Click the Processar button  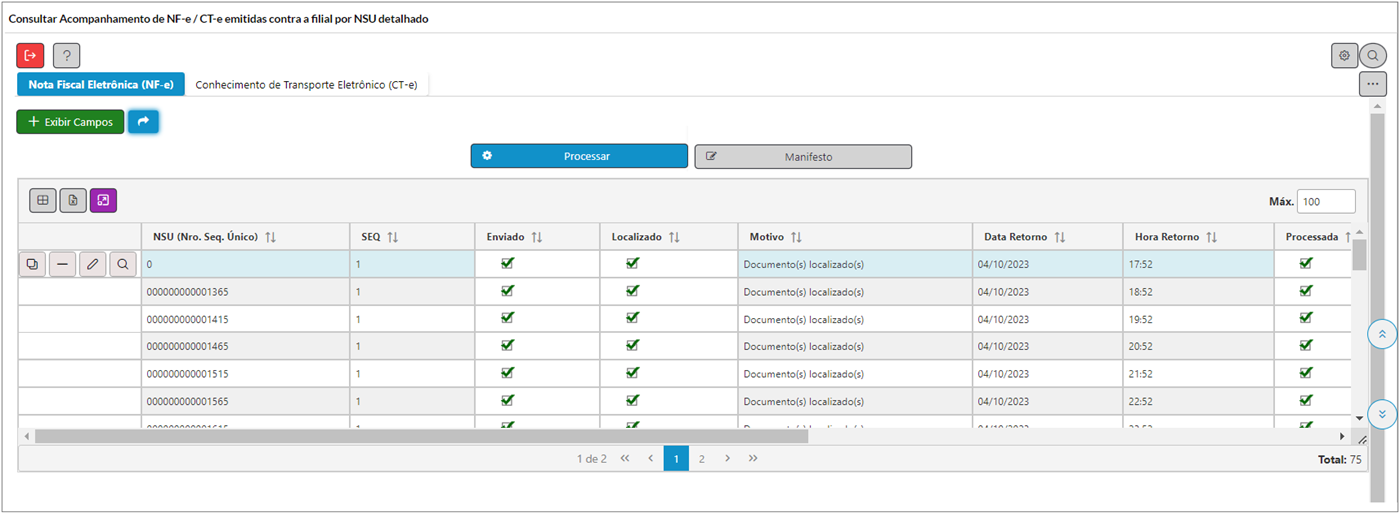[579, 156]
